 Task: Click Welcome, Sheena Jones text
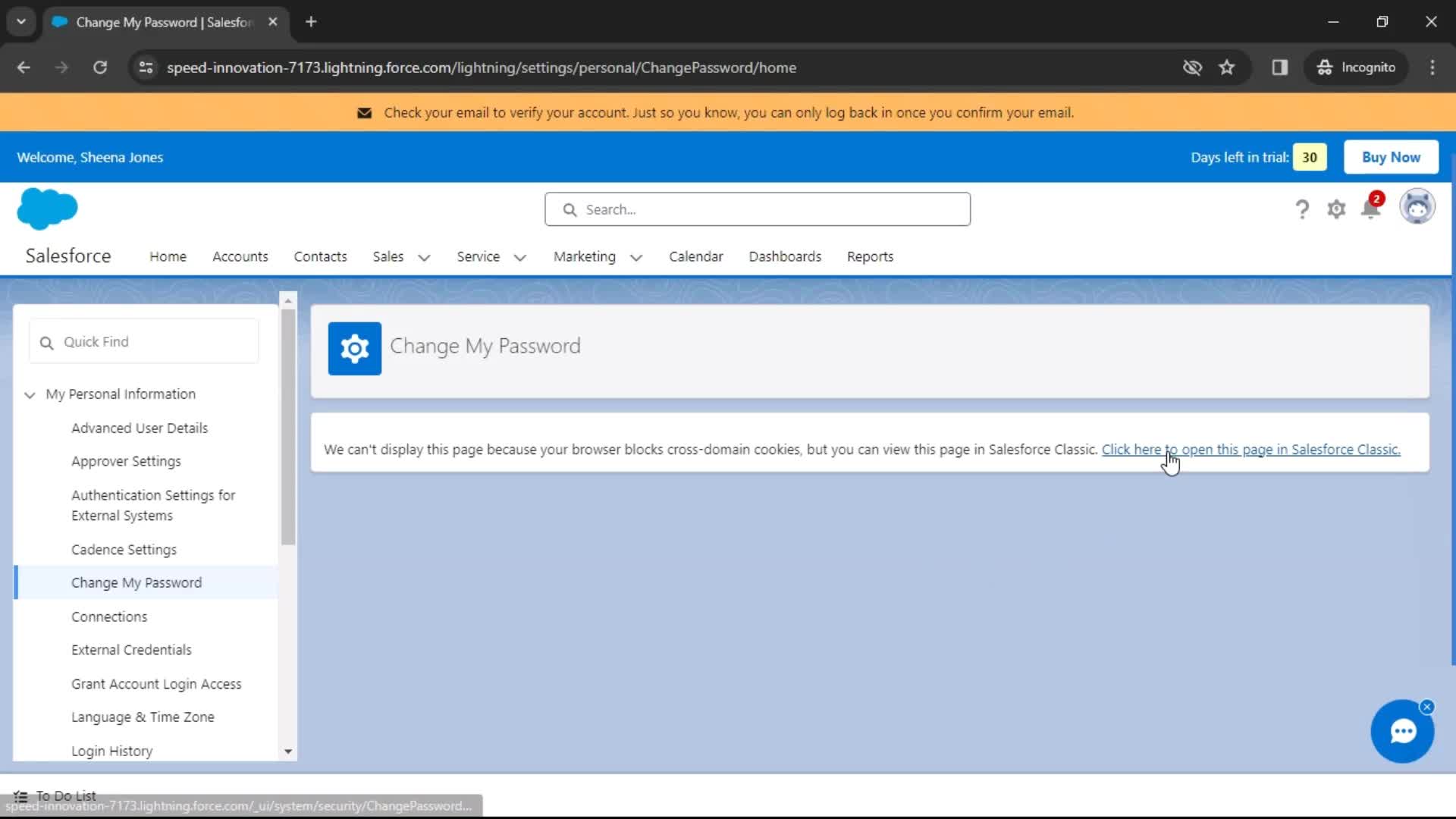[x=89, y=157]
